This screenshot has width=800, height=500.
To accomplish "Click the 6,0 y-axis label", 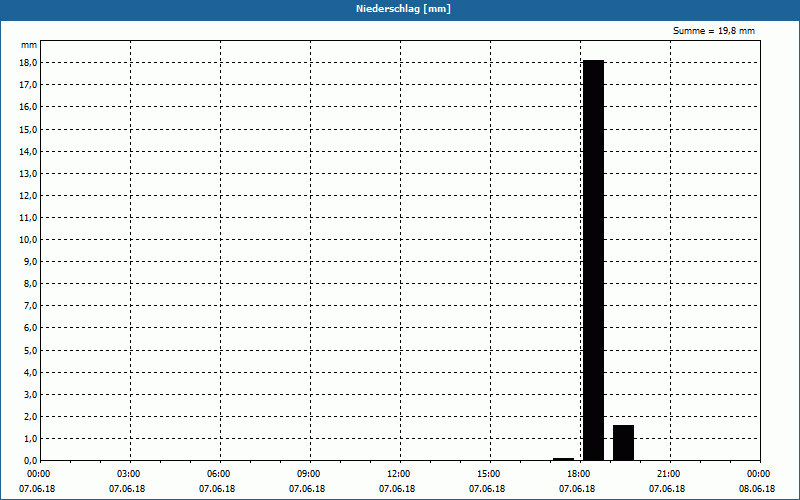I will pyautogui.click(x=31, y=328).
